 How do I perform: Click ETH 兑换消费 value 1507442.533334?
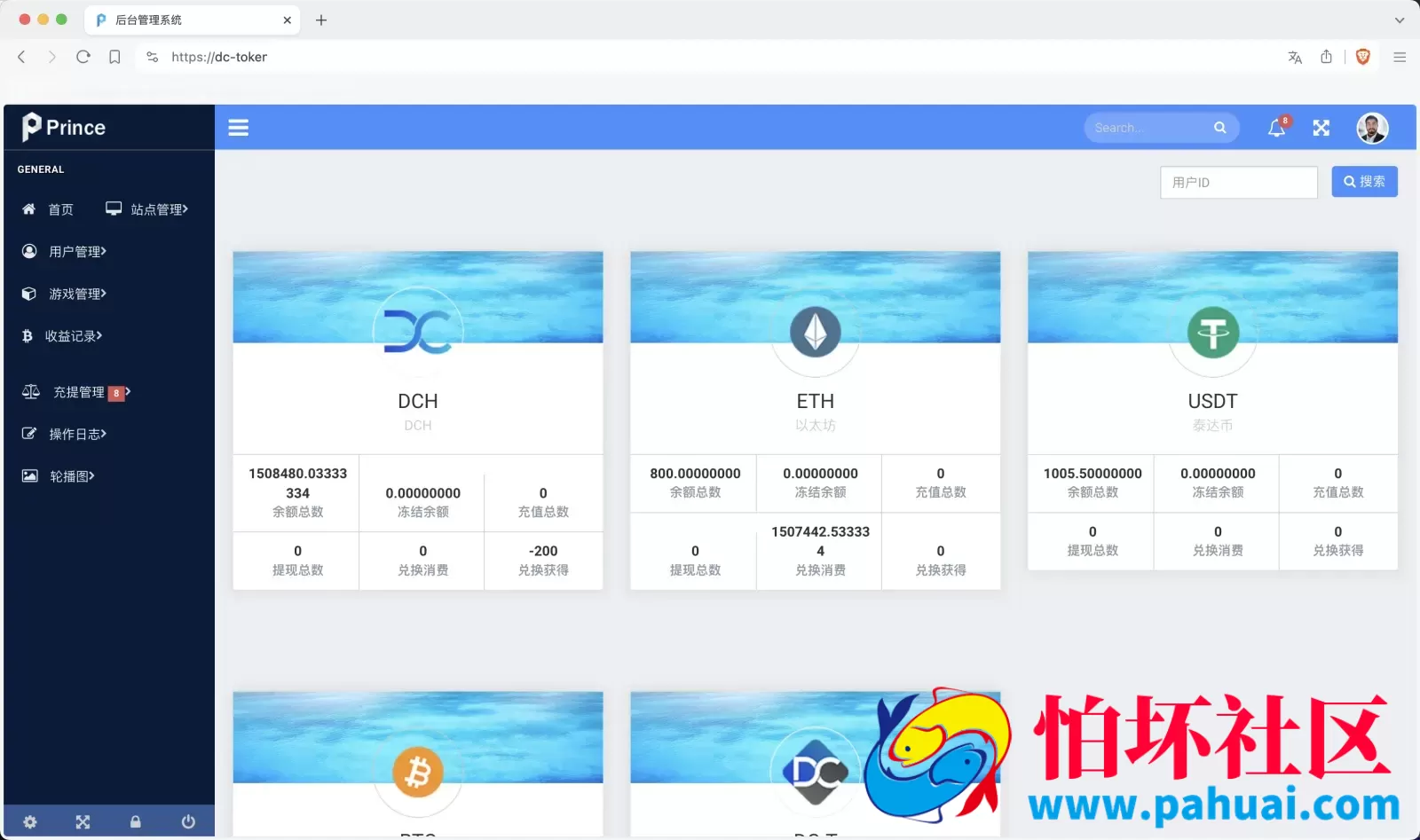pos(820,541)
